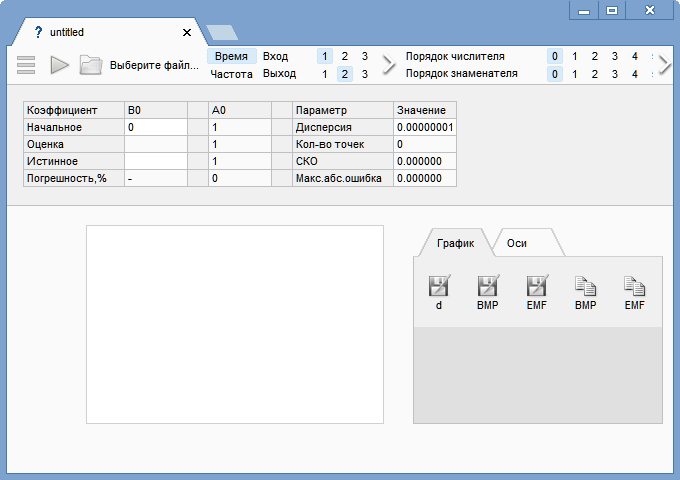Click the 'Макс.абс.ошибка' value cell

pyautogui.click(x=425, y=178)
